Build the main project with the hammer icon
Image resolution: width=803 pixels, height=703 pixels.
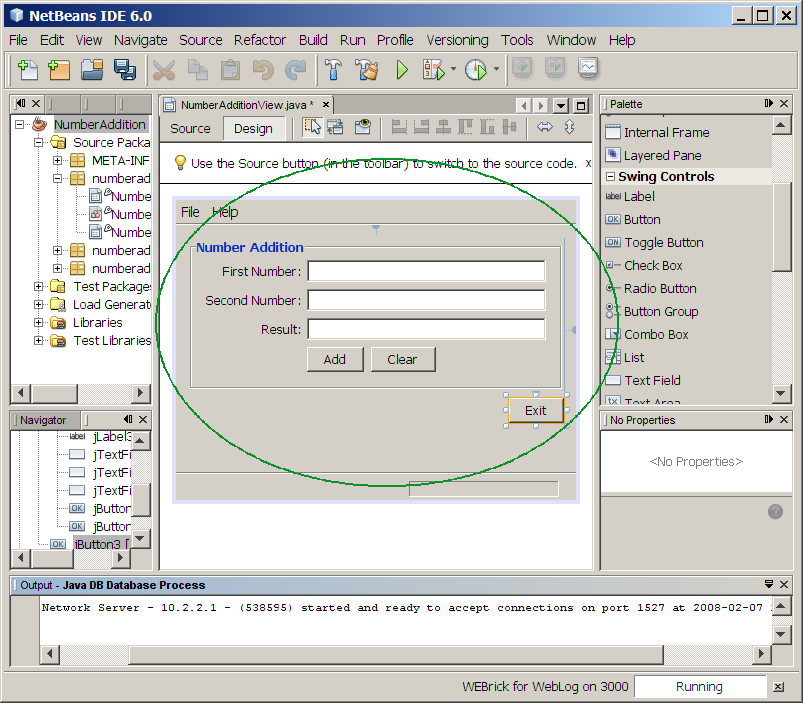(334, 70)
